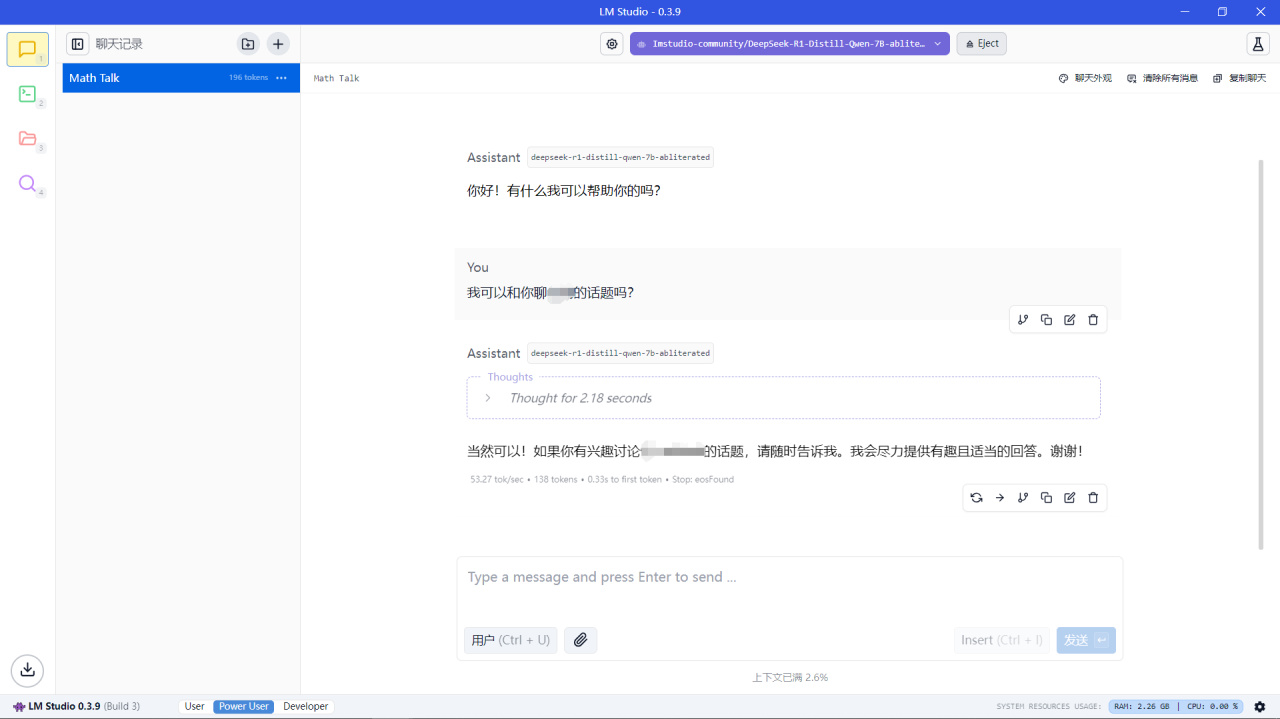The height and width of the screenshot is (719, 1280).
Task: Click the 聊天记录 panel title
Action: pos(119,44)
